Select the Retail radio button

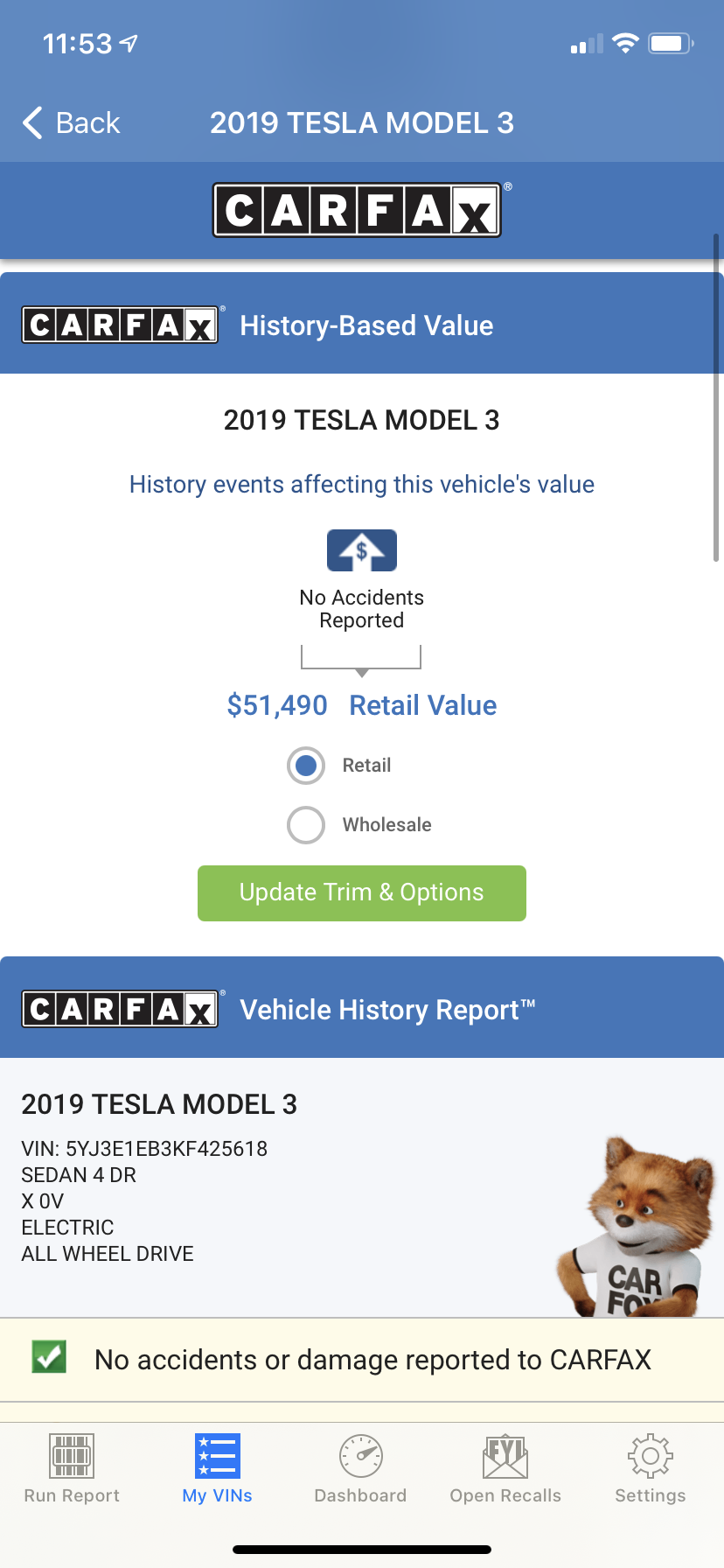306,766
